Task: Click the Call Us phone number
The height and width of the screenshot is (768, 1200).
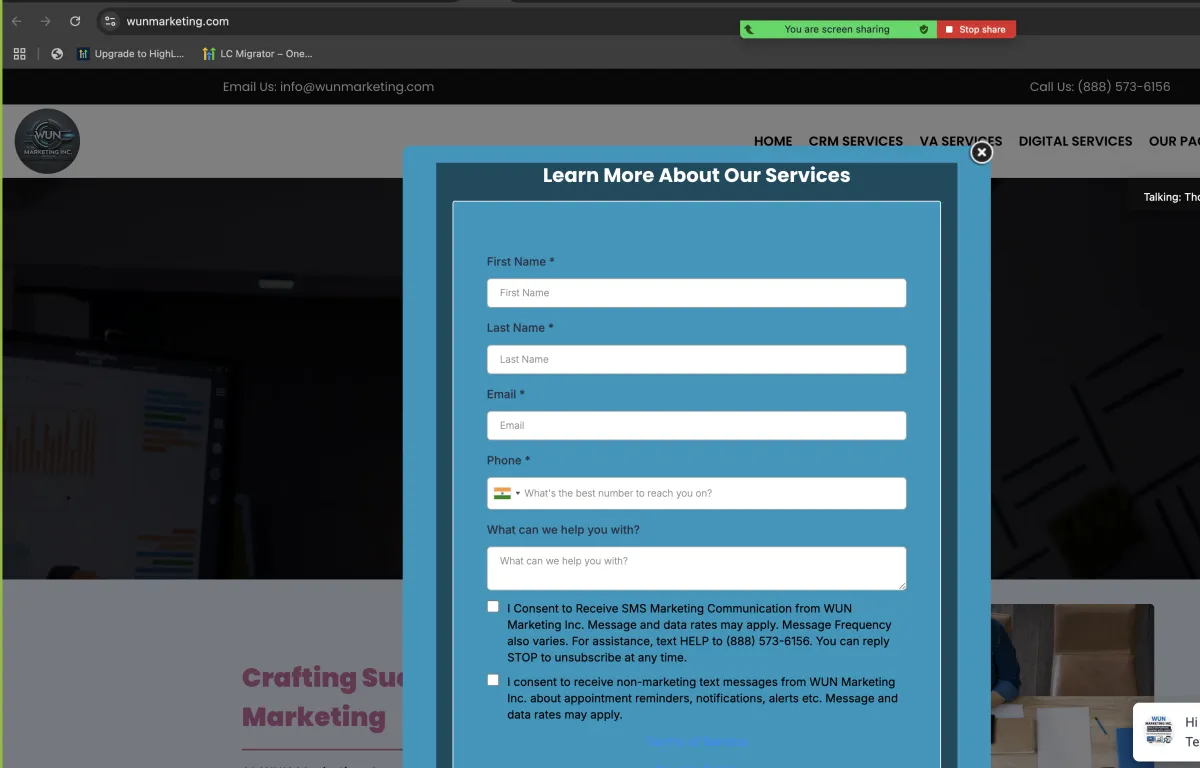Action: tap(1123, 87)
